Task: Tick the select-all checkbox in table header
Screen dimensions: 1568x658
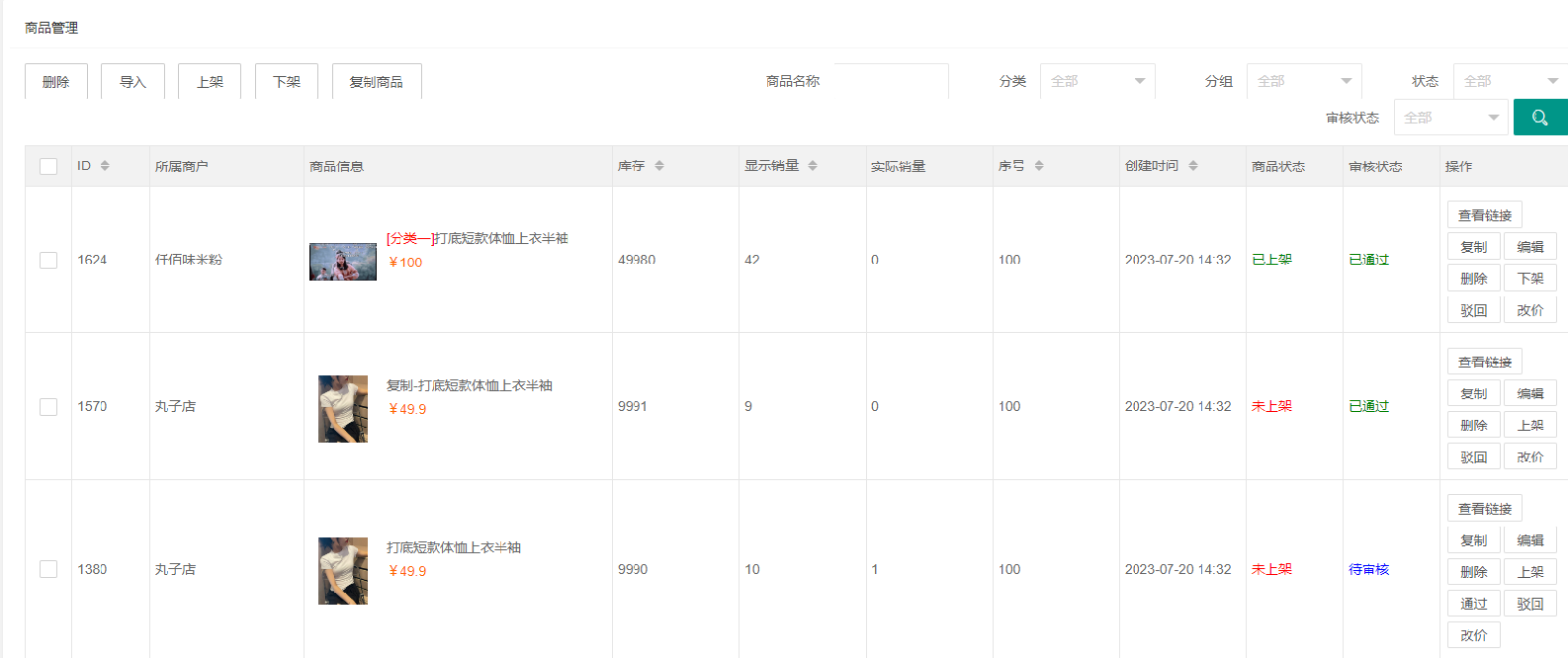Action: tap(48, 166)
